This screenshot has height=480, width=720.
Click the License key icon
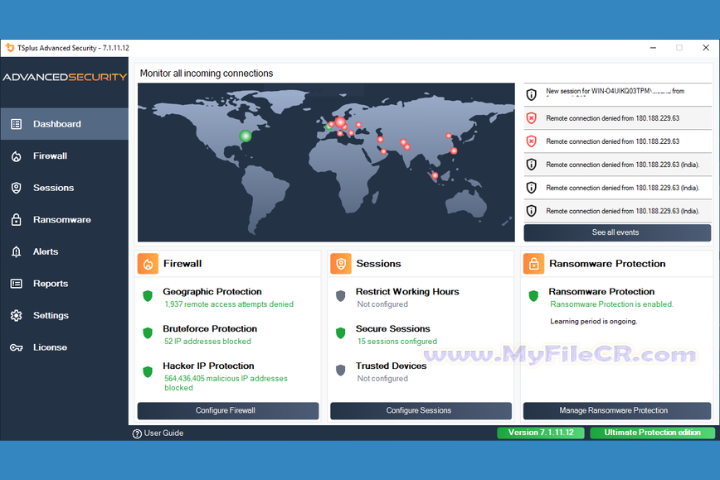16,348
